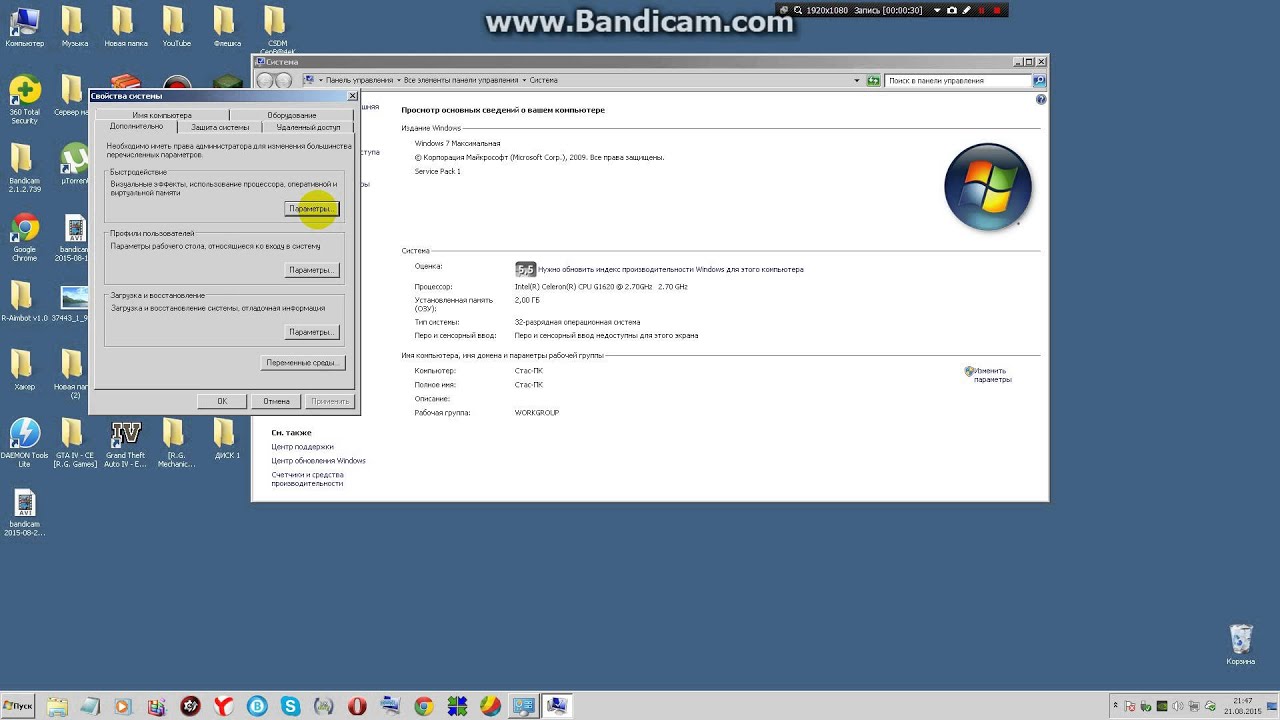1280x720 pixels.
Task: Close the Свойства системы dialog
Action: pos(351,96)
